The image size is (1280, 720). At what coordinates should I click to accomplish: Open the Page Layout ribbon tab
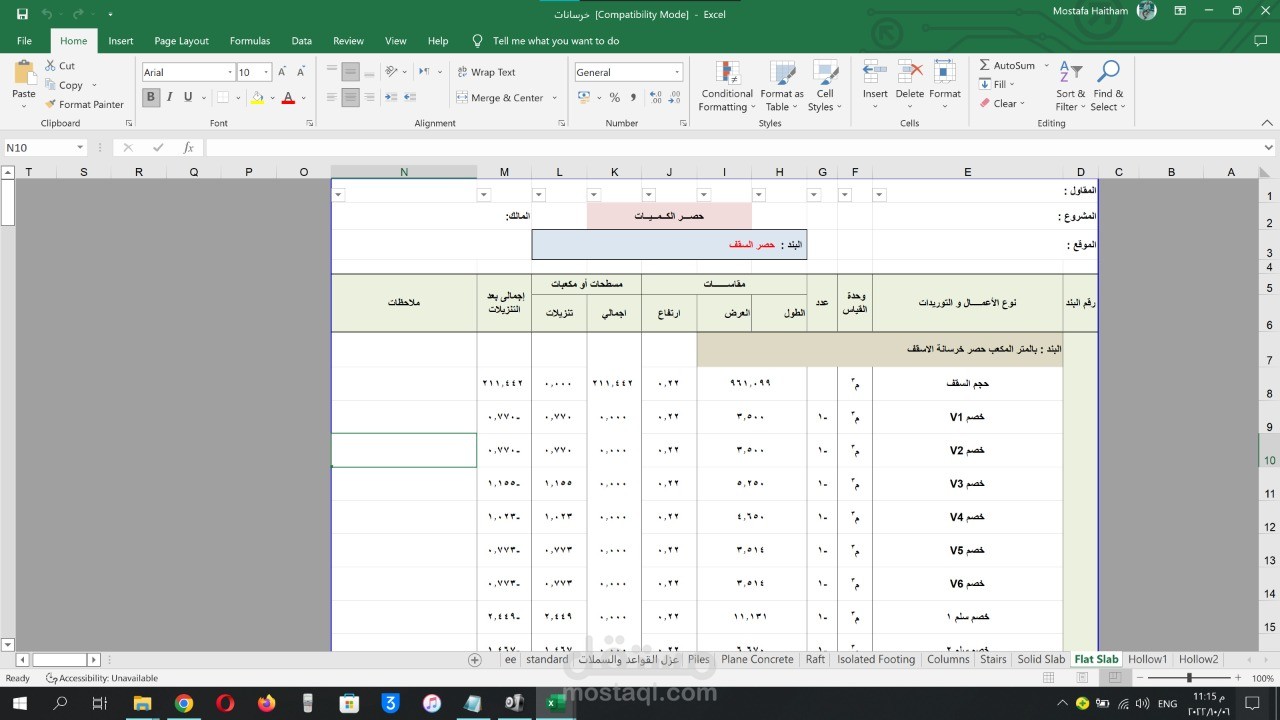click(181, 41)
